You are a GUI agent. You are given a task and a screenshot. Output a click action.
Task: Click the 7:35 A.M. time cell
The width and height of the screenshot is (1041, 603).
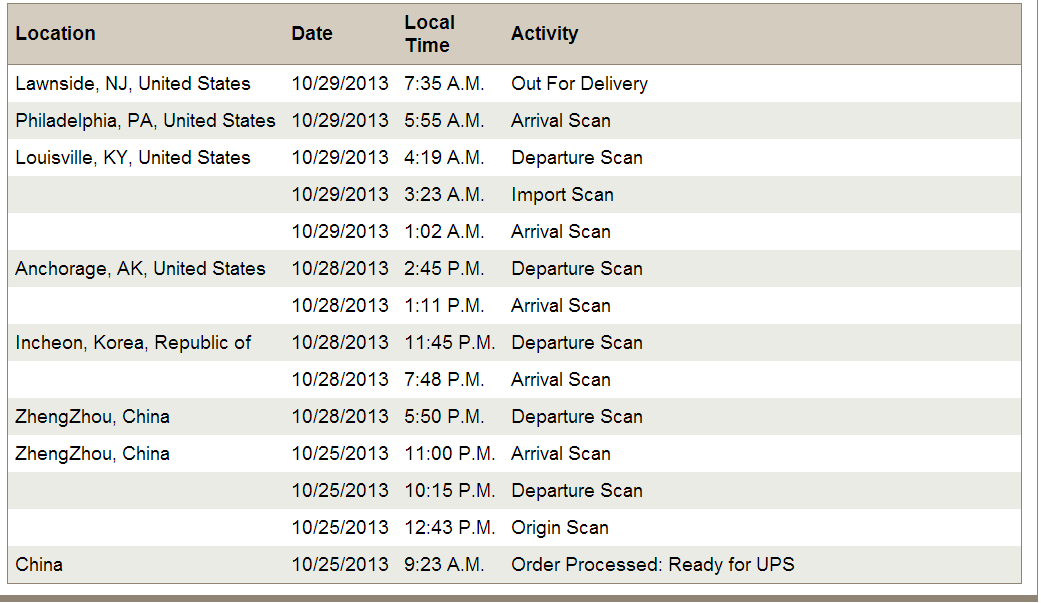pos(444,84)
